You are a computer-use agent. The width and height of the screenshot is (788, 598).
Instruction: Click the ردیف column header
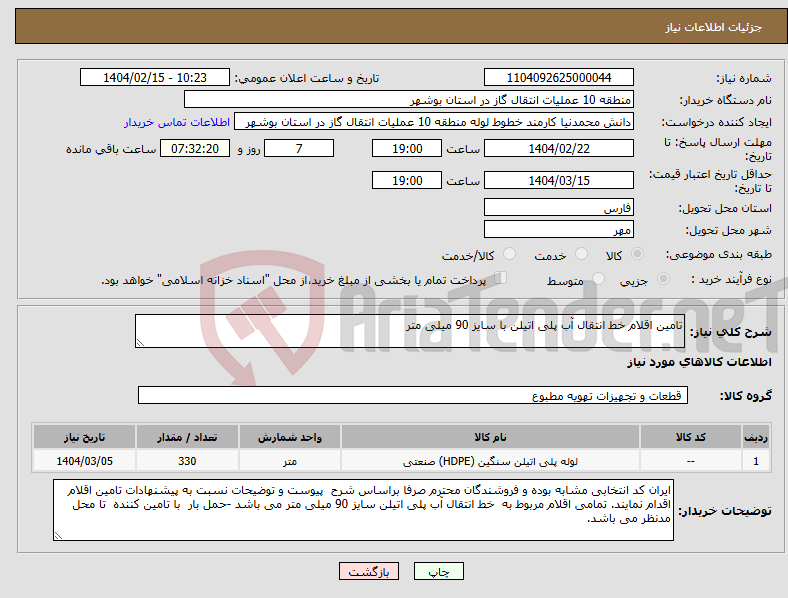(756, 437)
